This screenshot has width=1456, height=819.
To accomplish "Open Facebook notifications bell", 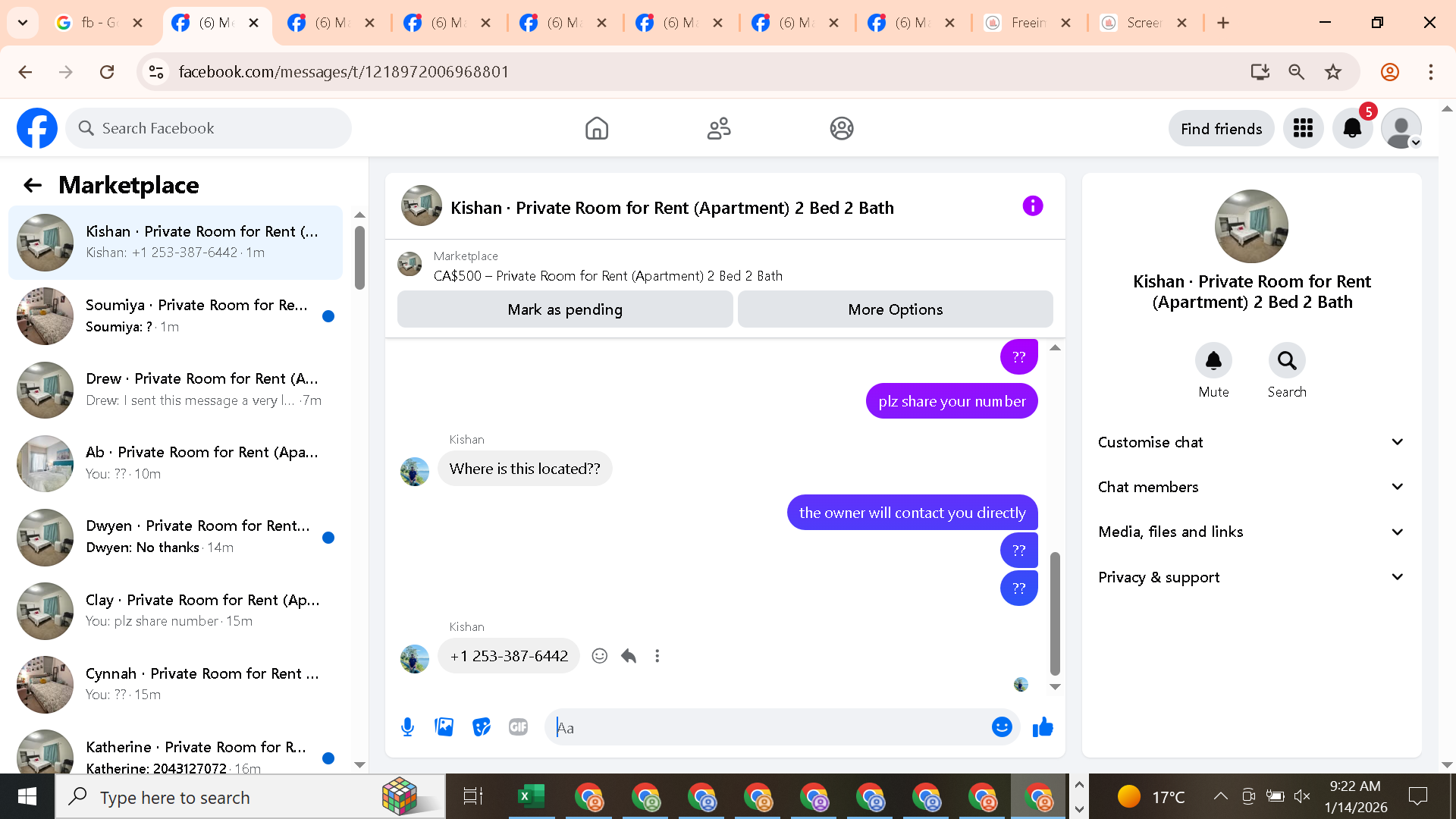I will (1352, 129).
